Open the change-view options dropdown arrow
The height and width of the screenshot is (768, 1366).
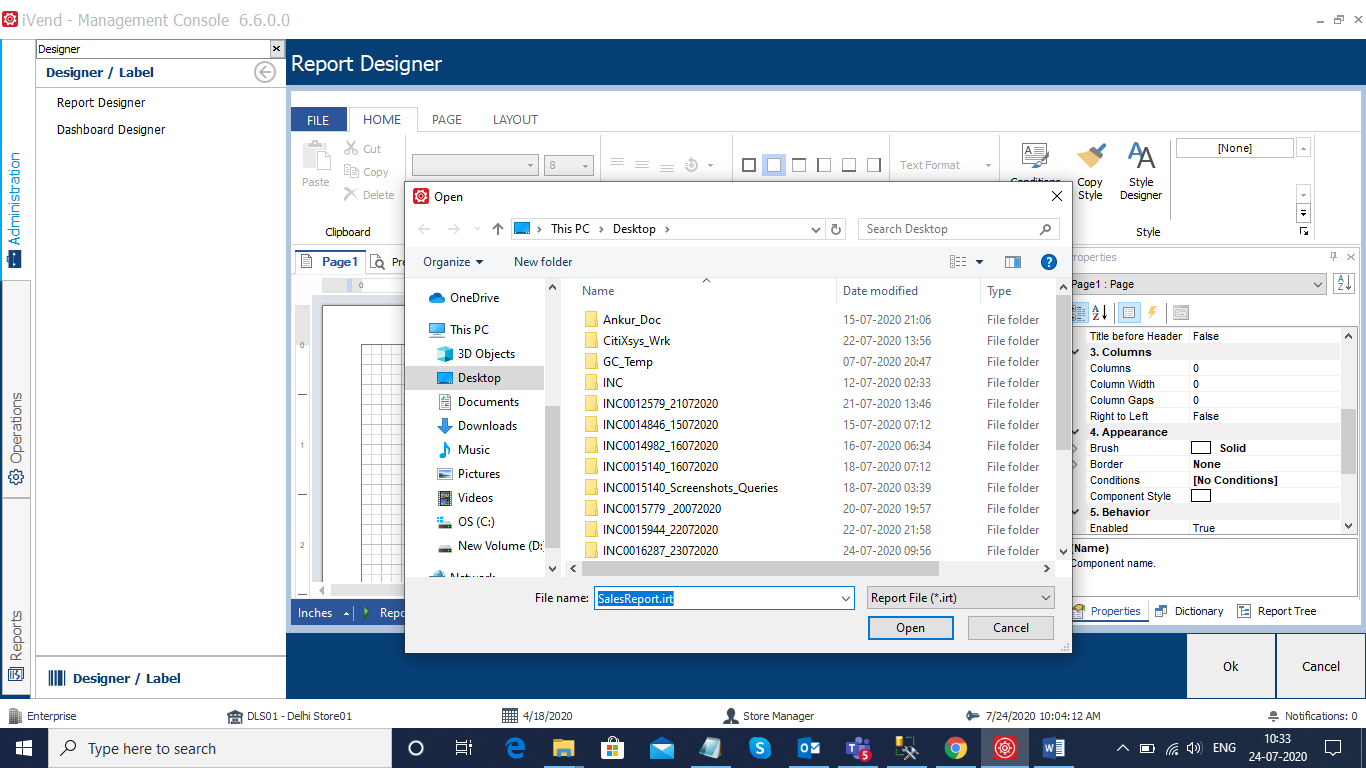click(x=980, y=262)
